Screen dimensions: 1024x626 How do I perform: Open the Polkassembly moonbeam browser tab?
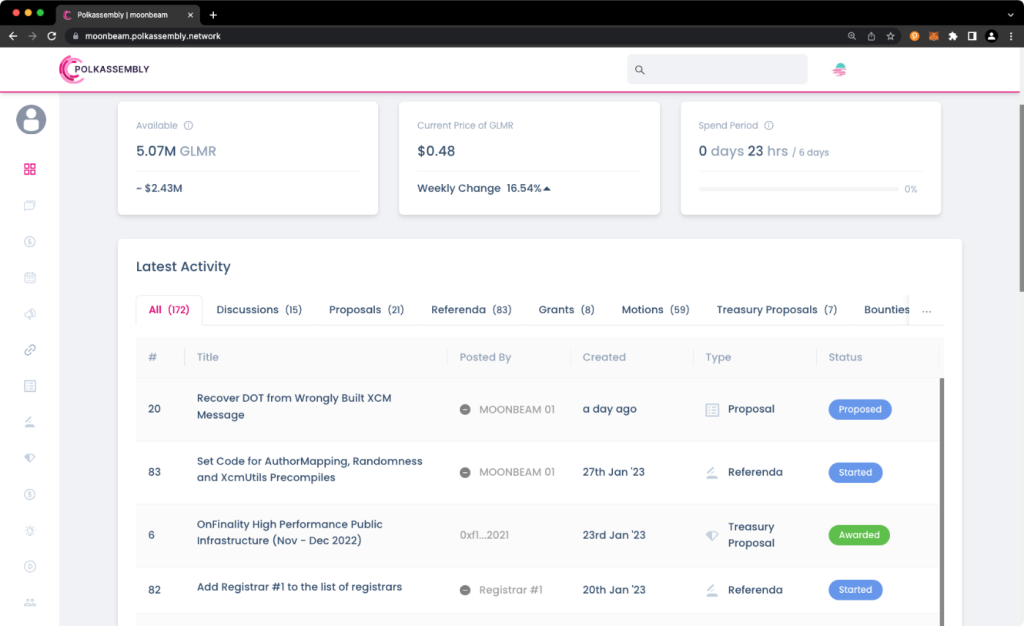tap(125, 14)
